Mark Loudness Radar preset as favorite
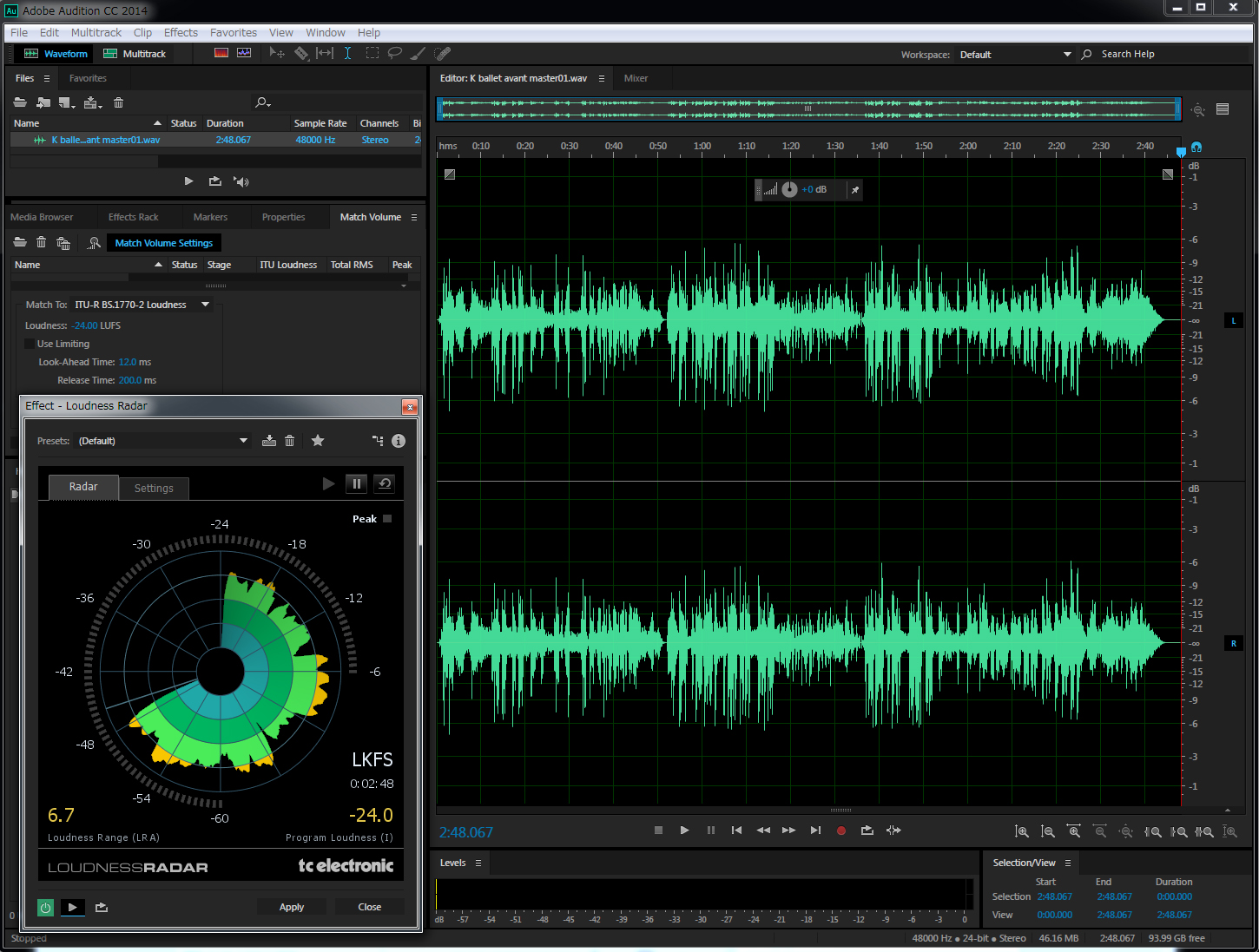The height and width of the screenshot is (952, 1259). (x=318, y=441)
